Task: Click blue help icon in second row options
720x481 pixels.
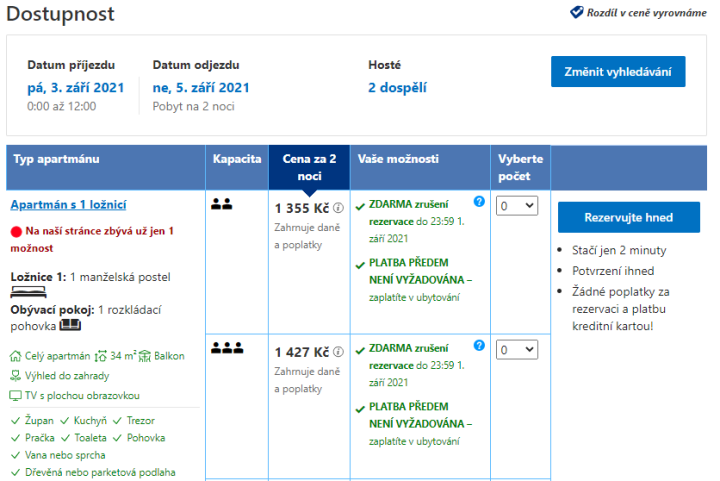Action: click(479, 346)
